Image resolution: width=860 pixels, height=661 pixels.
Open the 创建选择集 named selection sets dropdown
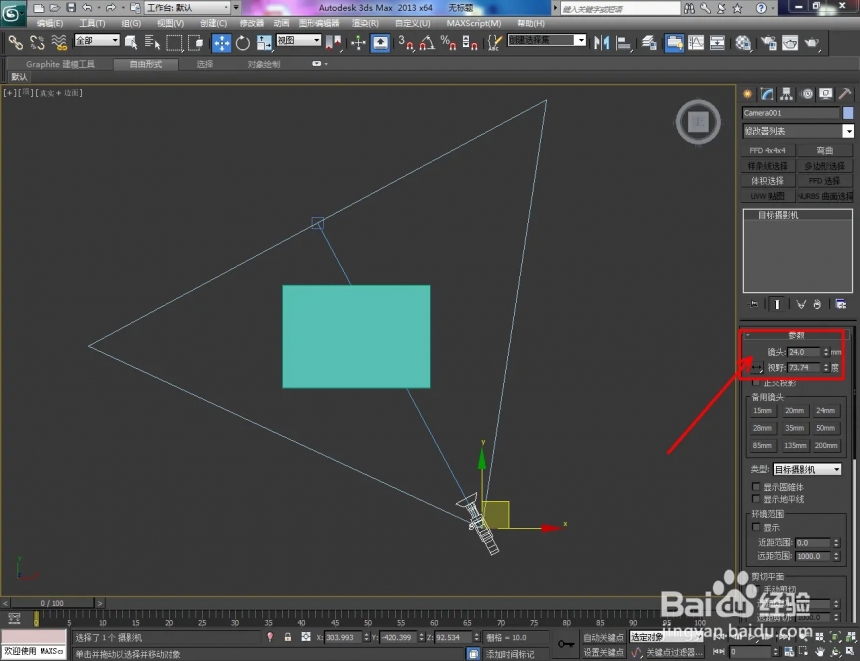pos(547,40)
